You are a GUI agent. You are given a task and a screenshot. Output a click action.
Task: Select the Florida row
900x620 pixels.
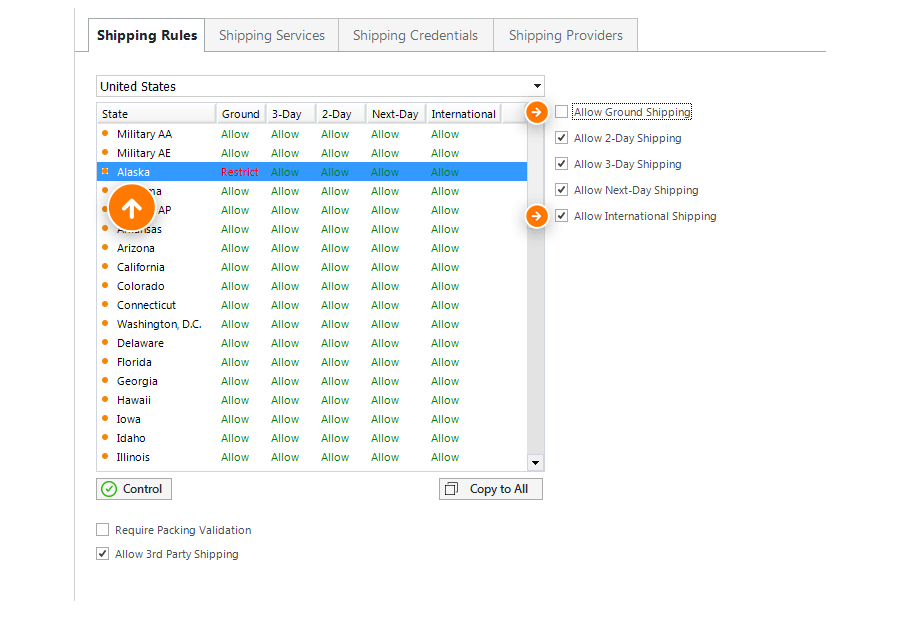tap(312, 362)
